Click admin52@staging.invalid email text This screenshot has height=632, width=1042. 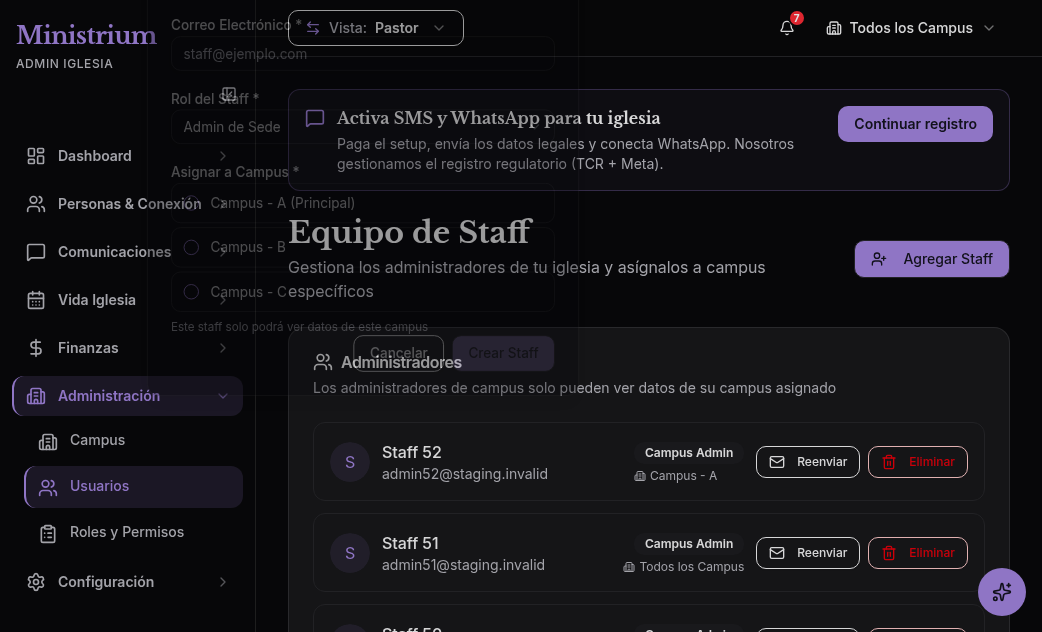coord(465,474)
